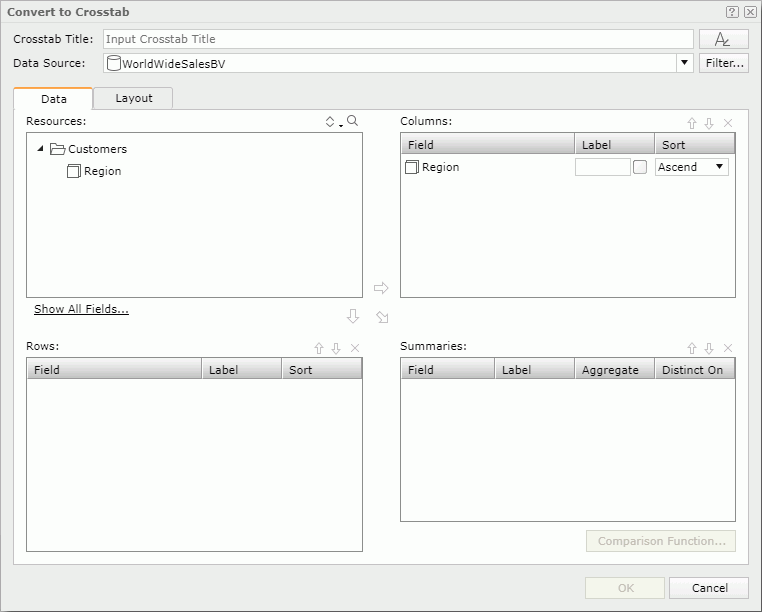Click the Crosstab Title input field
Image resolution: width=762 pixels, height=612 pixels.
click(398, 39)
